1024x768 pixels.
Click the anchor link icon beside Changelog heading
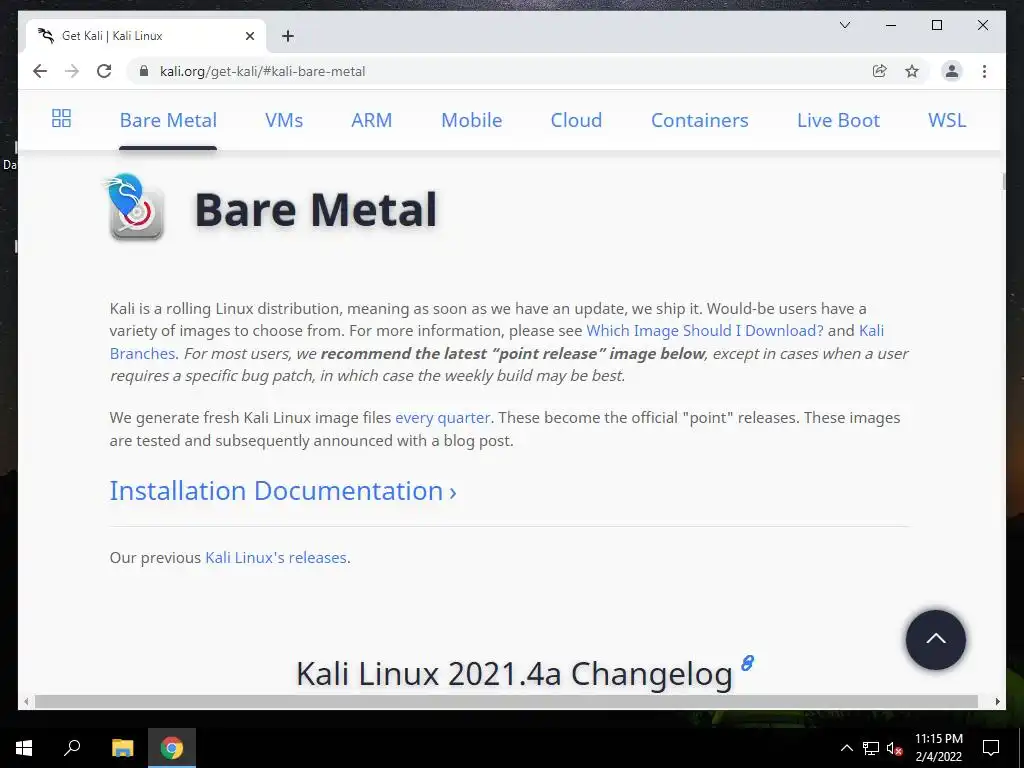tap(748, 664)
